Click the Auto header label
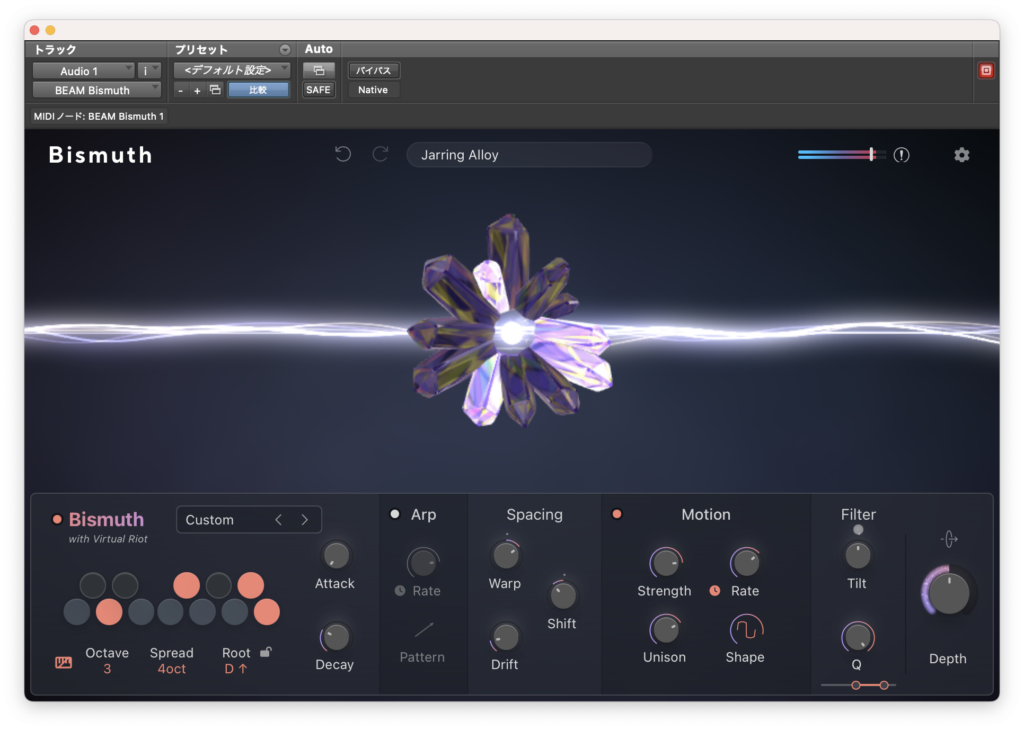Image resolution: width=1024 pixels, height=730 pixels. pos(319,49)
